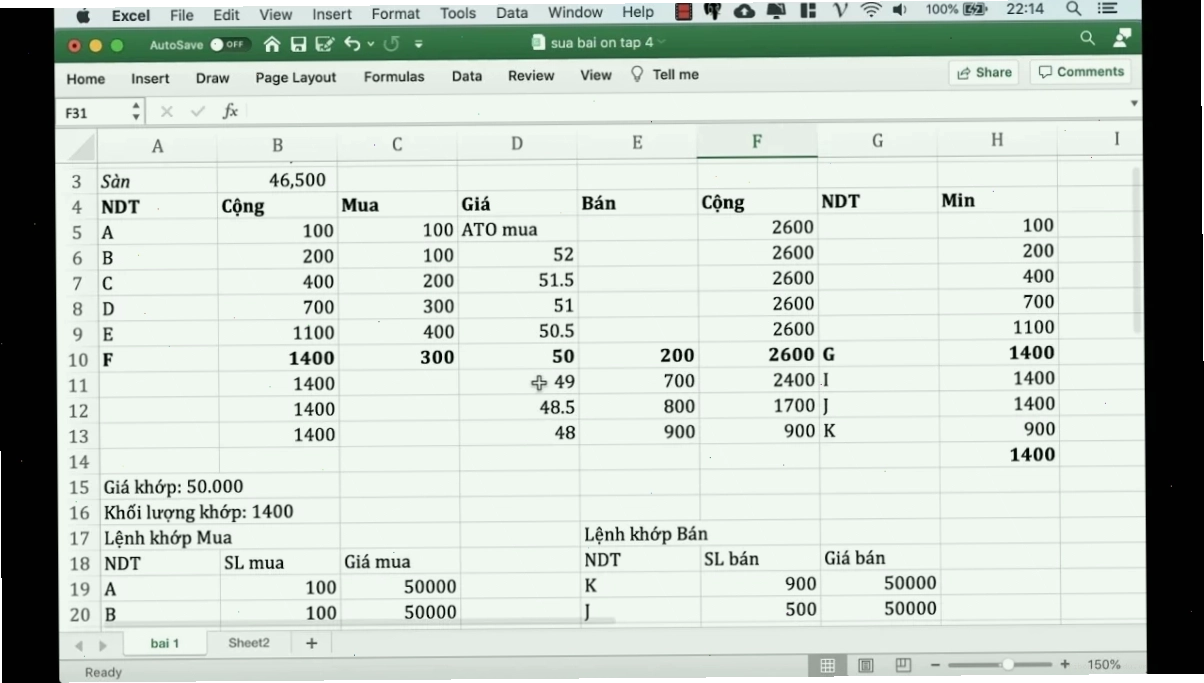
Task: Switch to Page Break Preview in status bar
Action: coord(903,665)
